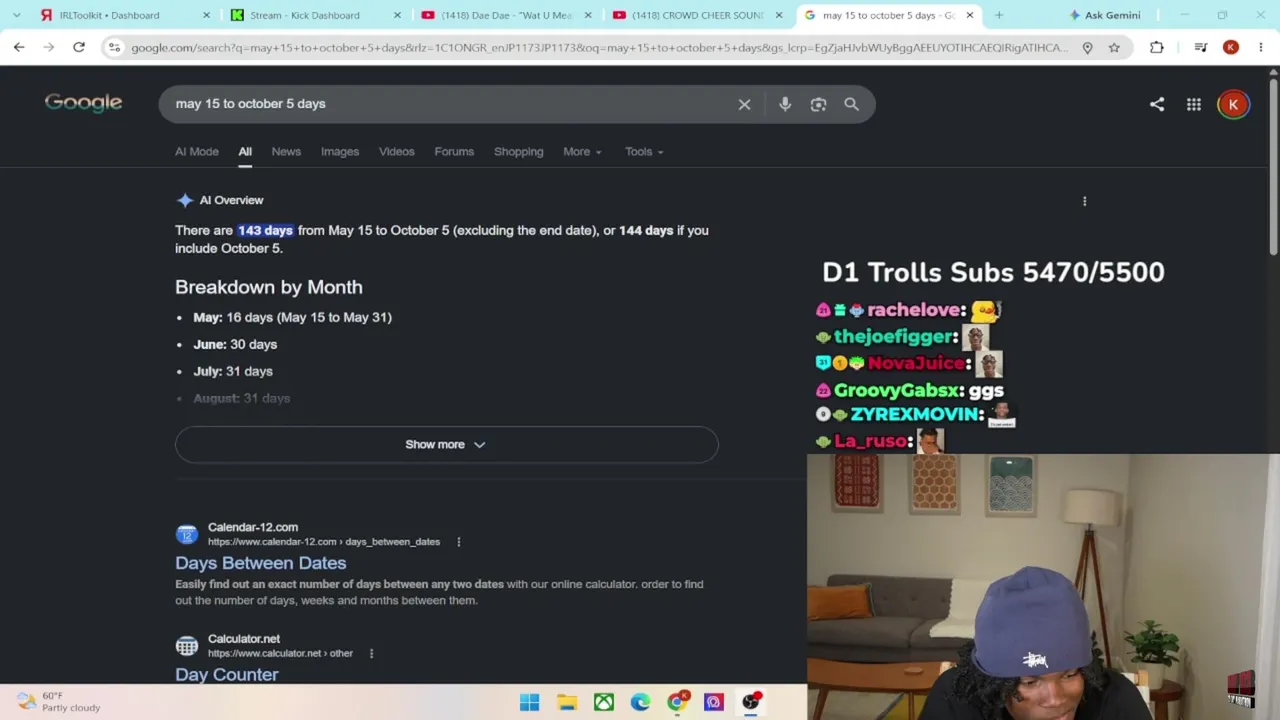Open the Xbox app on taskbar
1280x720 pixels.
click(604, 702)
